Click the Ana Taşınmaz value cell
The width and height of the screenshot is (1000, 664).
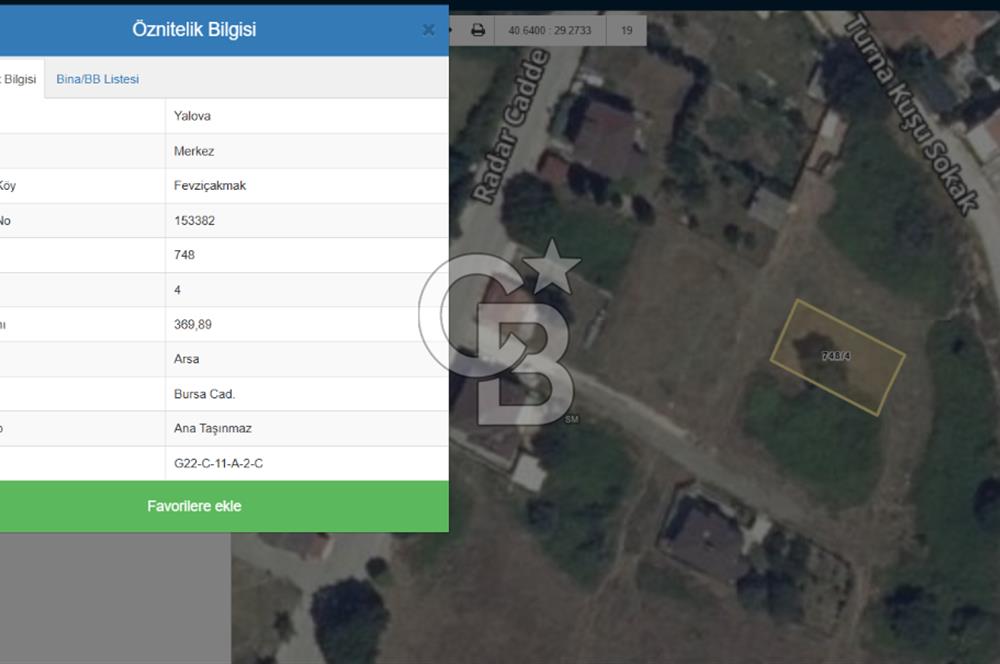point(213,429)
